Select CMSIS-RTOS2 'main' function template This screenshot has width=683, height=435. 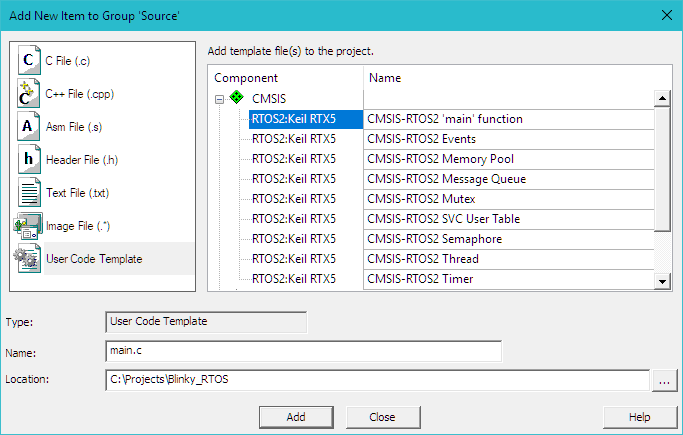click(445, 119)
